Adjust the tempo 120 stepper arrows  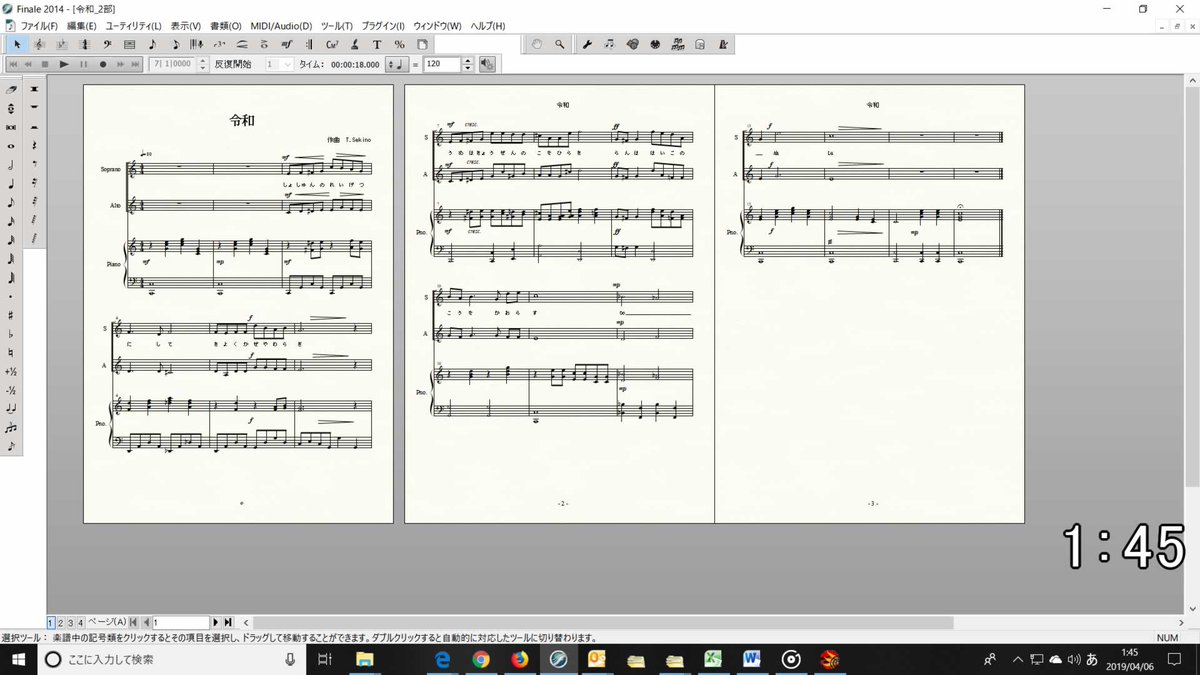pyautogui.click(x=468, y=64)
